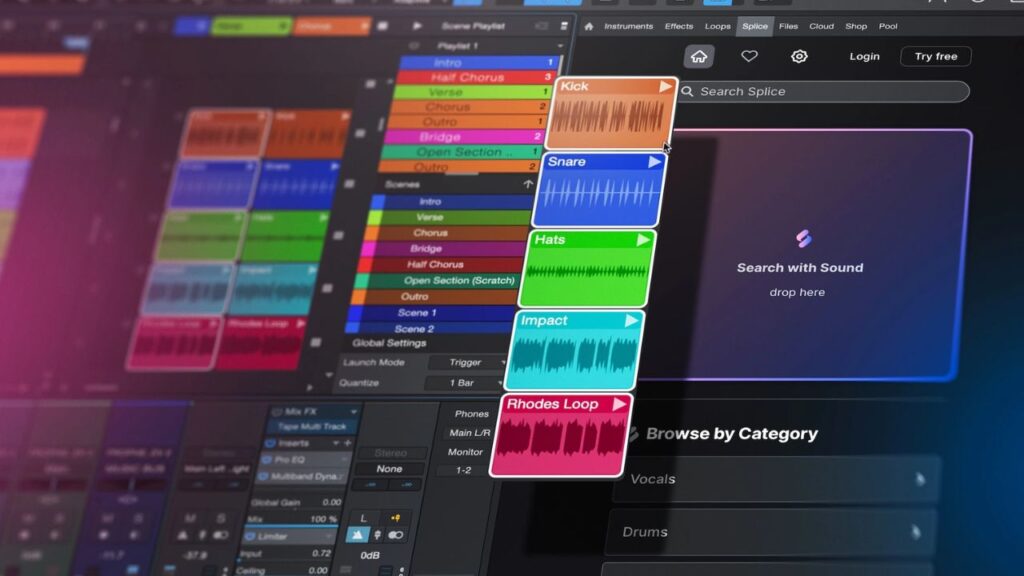Image resolution: width=1024 pixels, height=576 pixels.
Task: Play the Impact clip
Action: coord(631,321)
